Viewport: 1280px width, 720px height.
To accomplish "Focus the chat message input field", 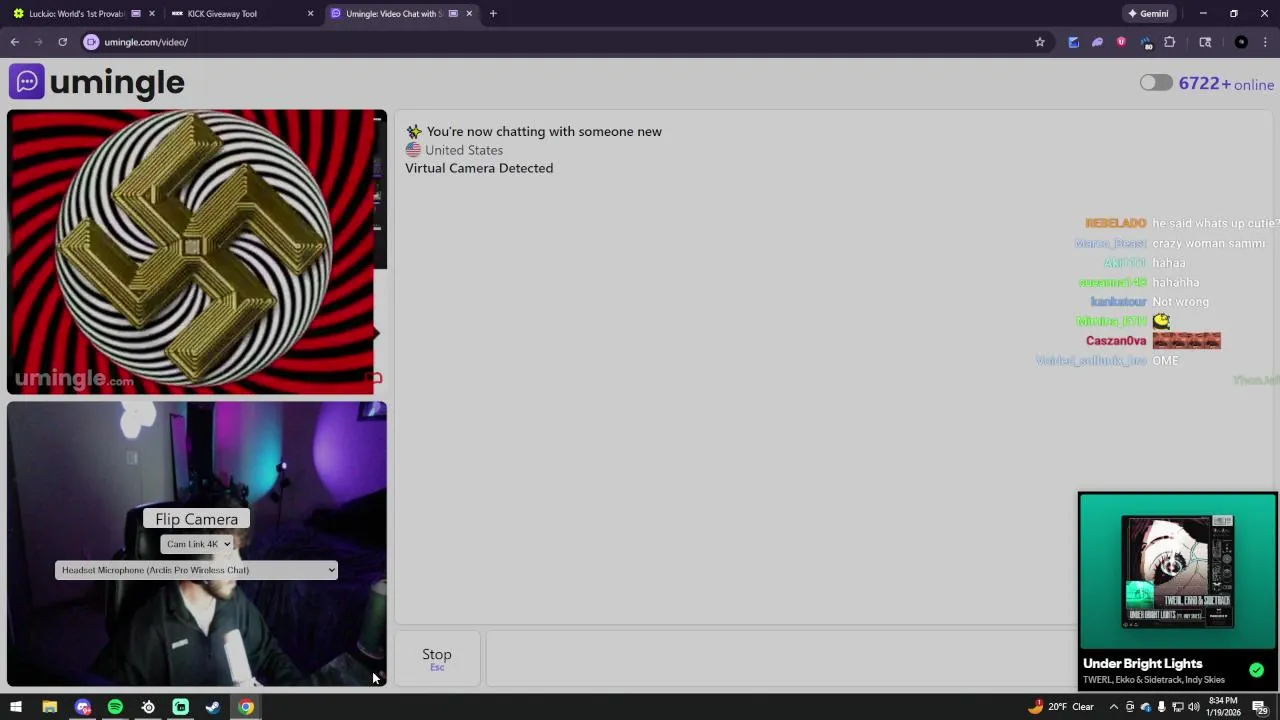I will pos(780,658).
